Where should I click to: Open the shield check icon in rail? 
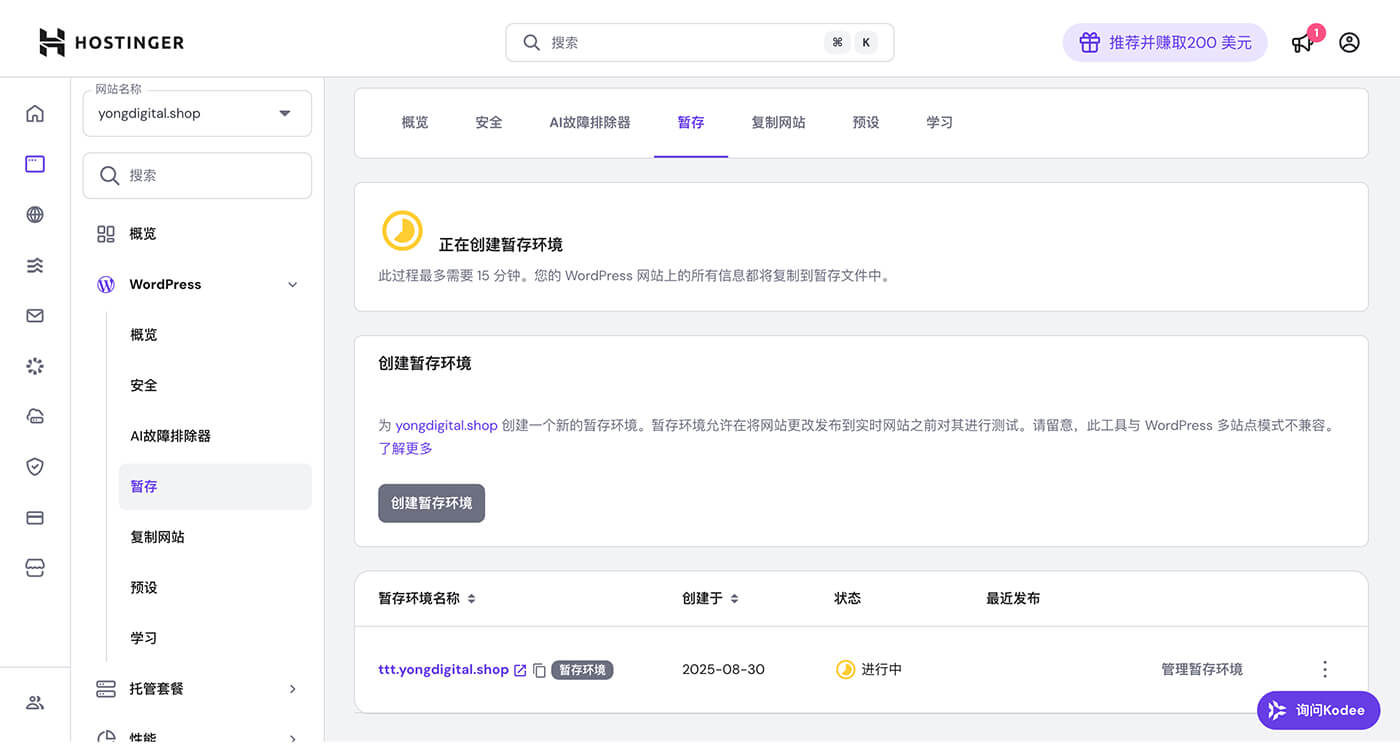pos(35,467)
